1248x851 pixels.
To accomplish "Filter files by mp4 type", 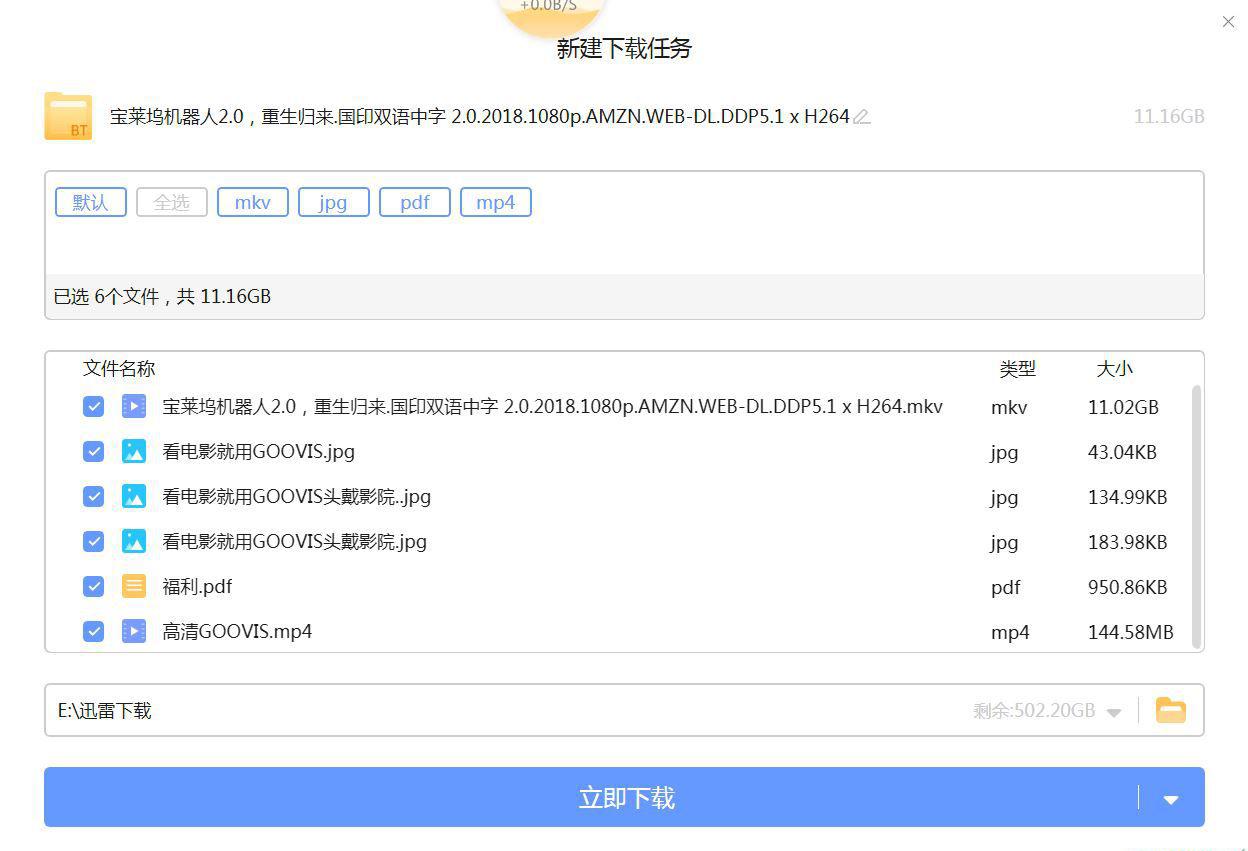I will pos(495,202).
